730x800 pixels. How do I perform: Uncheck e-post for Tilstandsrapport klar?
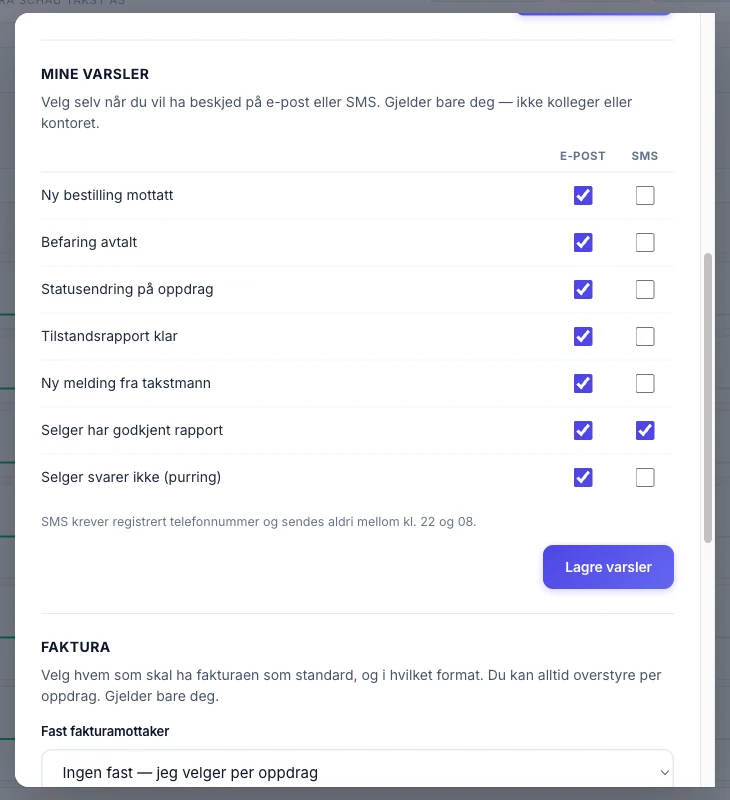583,336
